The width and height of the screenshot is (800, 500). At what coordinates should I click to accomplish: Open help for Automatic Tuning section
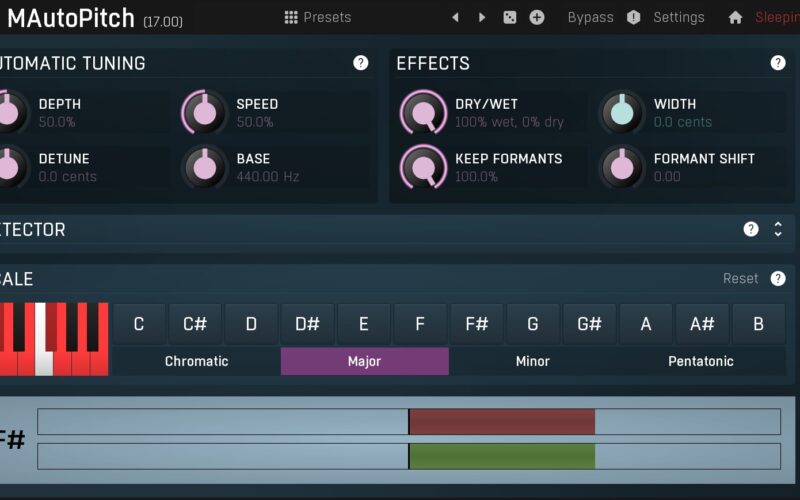(361, 63)
